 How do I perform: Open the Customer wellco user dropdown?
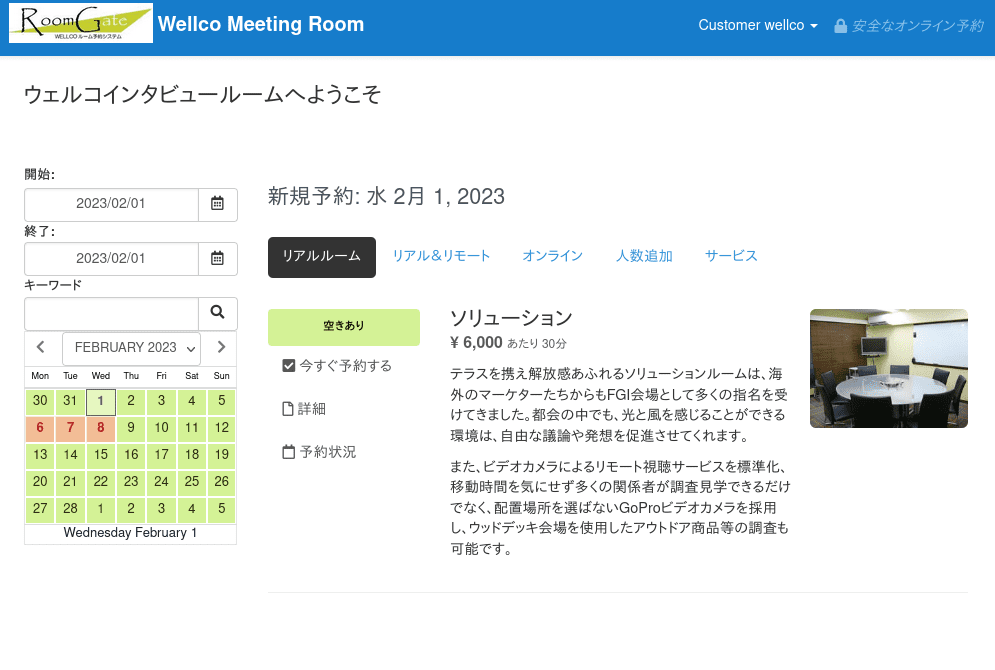click(x=757, y=25)
